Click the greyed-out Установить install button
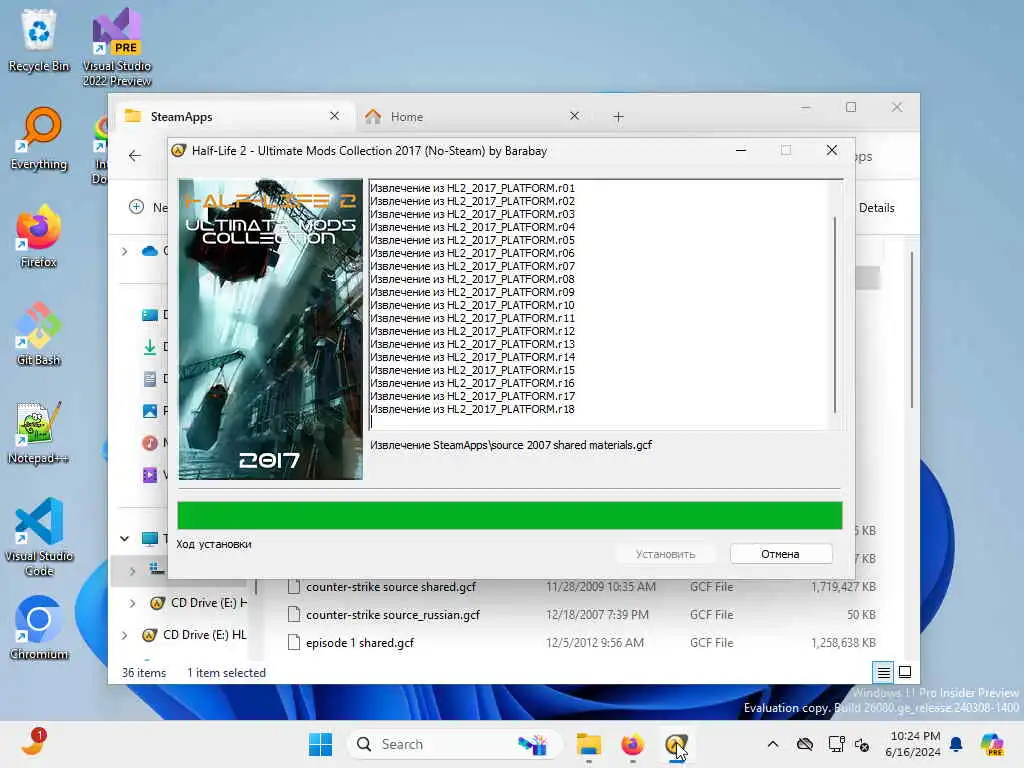Image resolution: width=1024 pixels, height=768 pixels. [665, 554]
